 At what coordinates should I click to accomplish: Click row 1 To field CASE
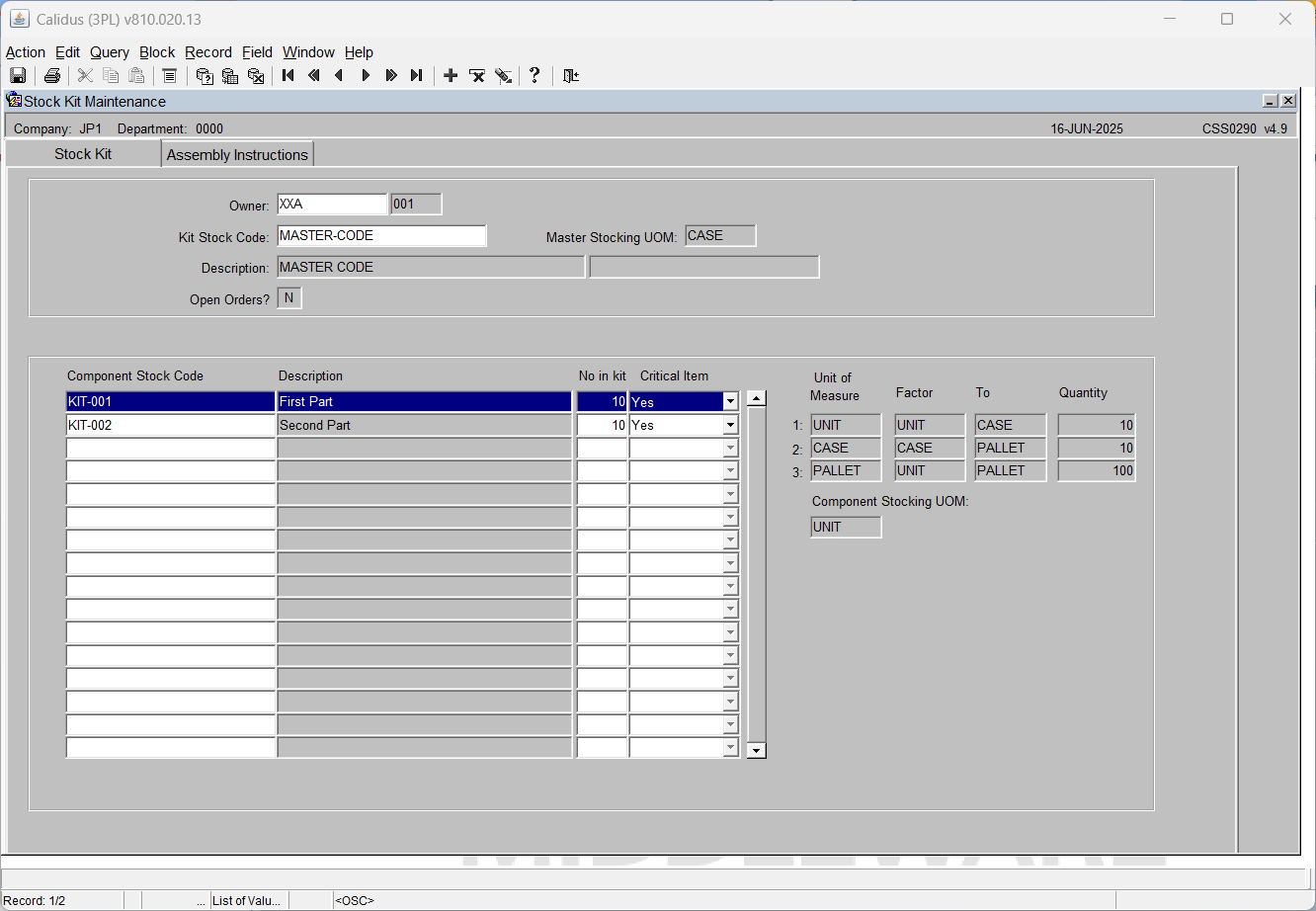pos(1010,425)
